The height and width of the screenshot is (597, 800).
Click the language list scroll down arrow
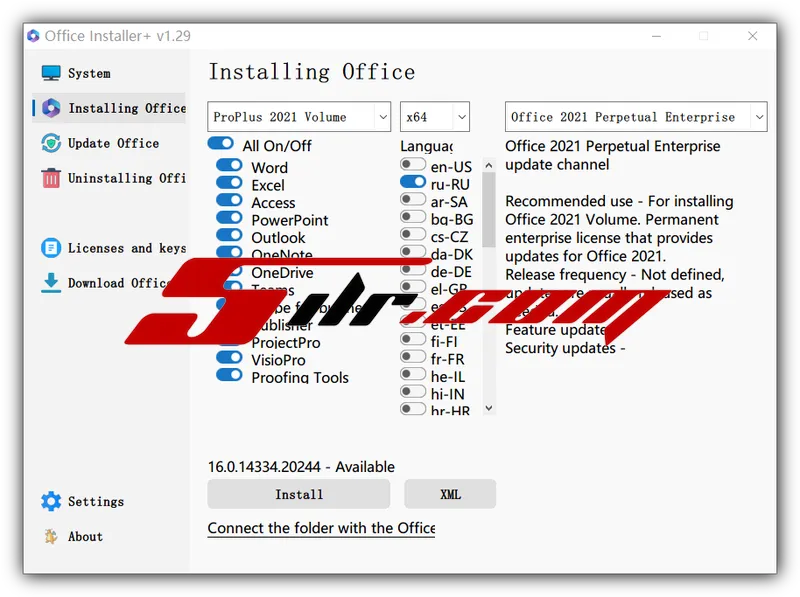pyautogui.click(x=489, y=408)
